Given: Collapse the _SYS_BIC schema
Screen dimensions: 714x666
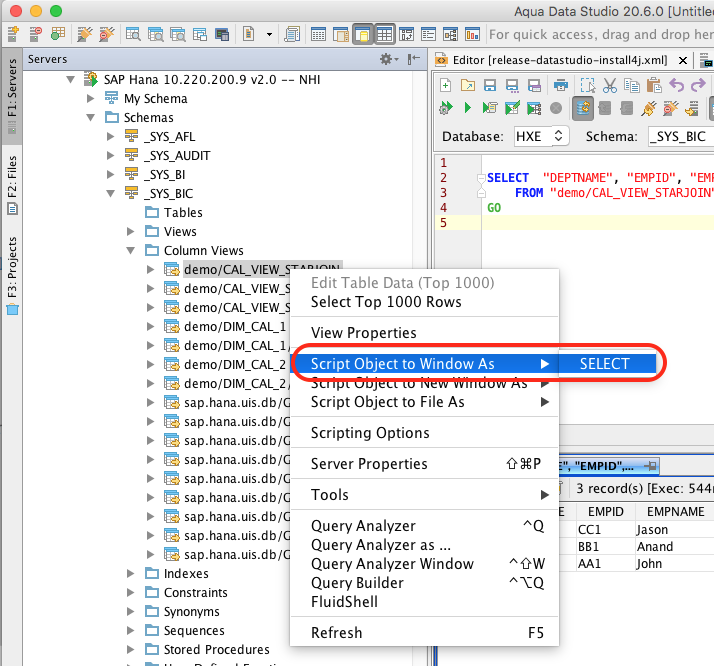Looking at the screenshot, I should pyautogui.click(x=111, y=193).
